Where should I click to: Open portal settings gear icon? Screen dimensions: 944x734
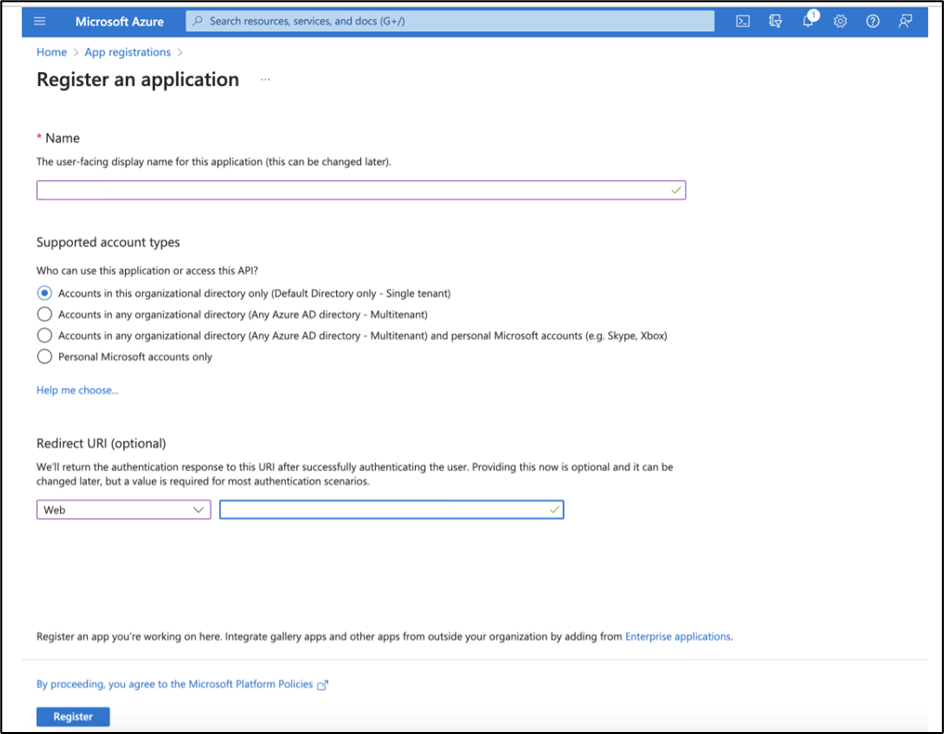pos(840,21)
